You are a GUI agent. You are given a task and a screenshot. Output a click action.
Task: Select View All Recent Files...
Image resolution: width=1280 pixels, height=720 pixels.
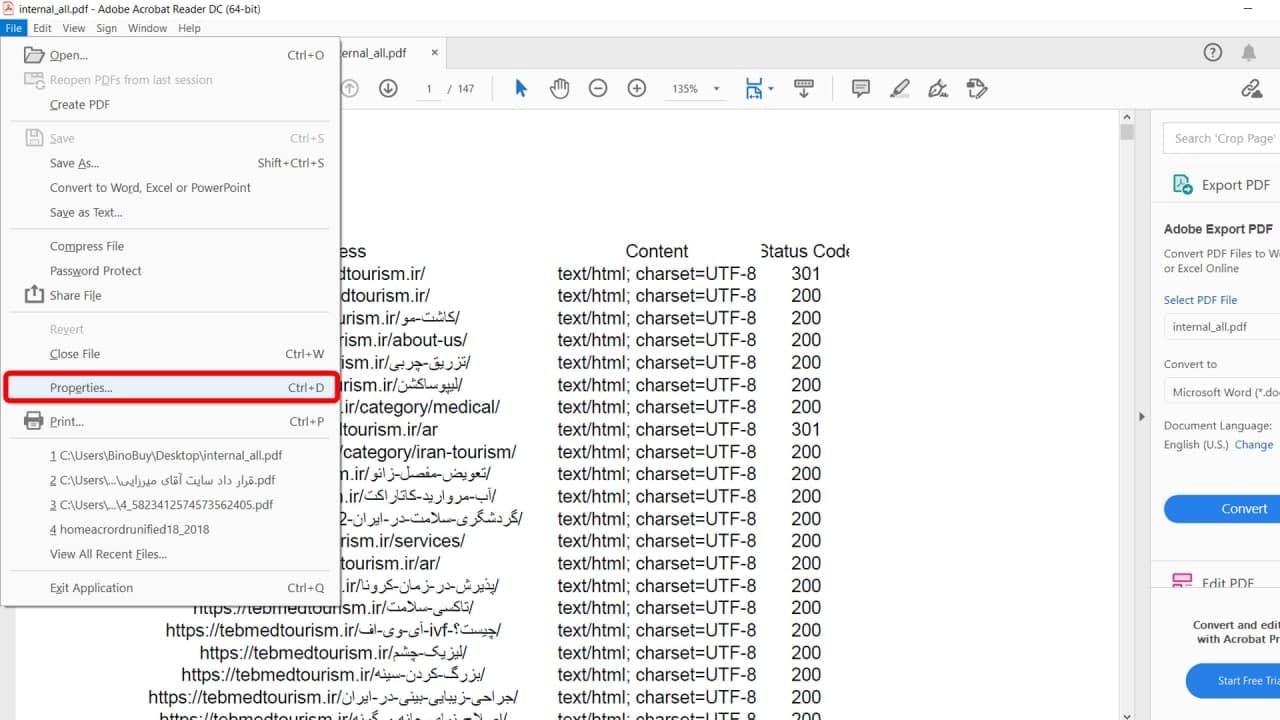[x=171, y=554]
